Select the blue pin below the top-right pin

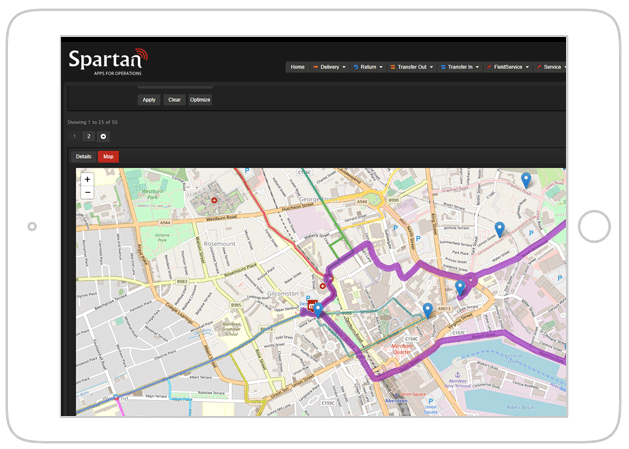499,230
